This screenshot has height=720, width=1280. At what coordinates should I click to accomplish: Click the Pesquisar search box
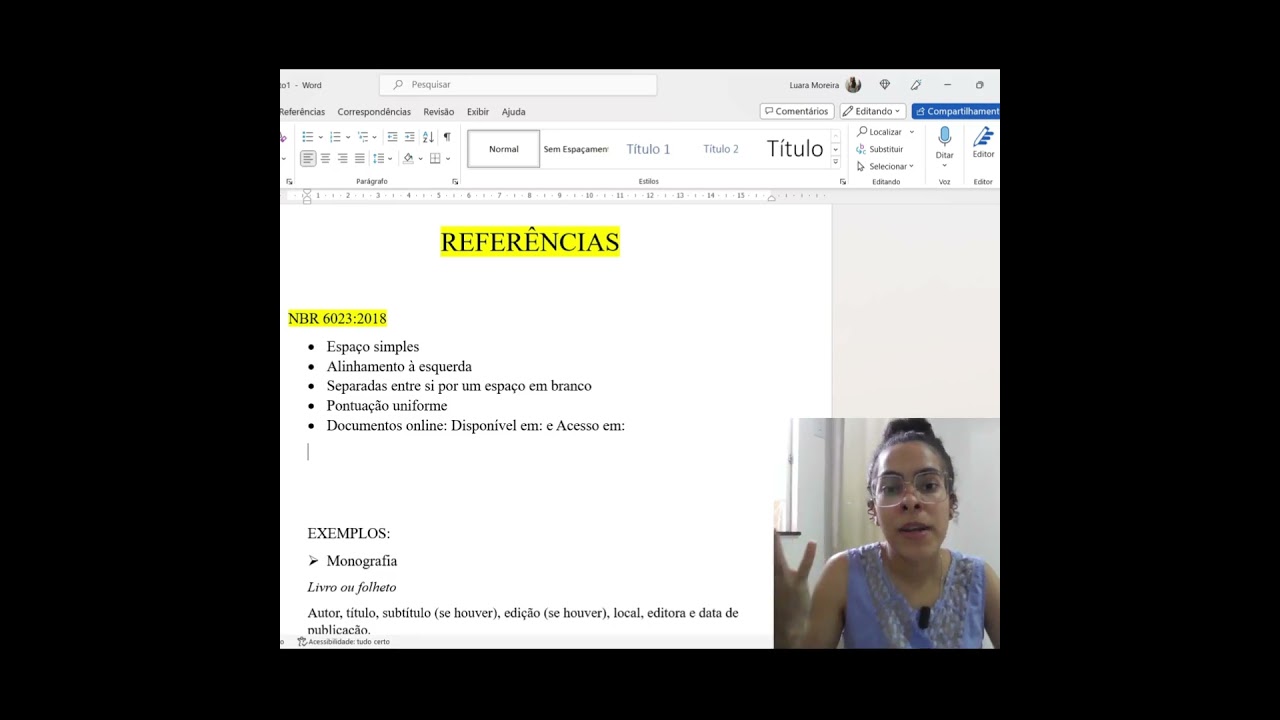click(x=518, y=85)
